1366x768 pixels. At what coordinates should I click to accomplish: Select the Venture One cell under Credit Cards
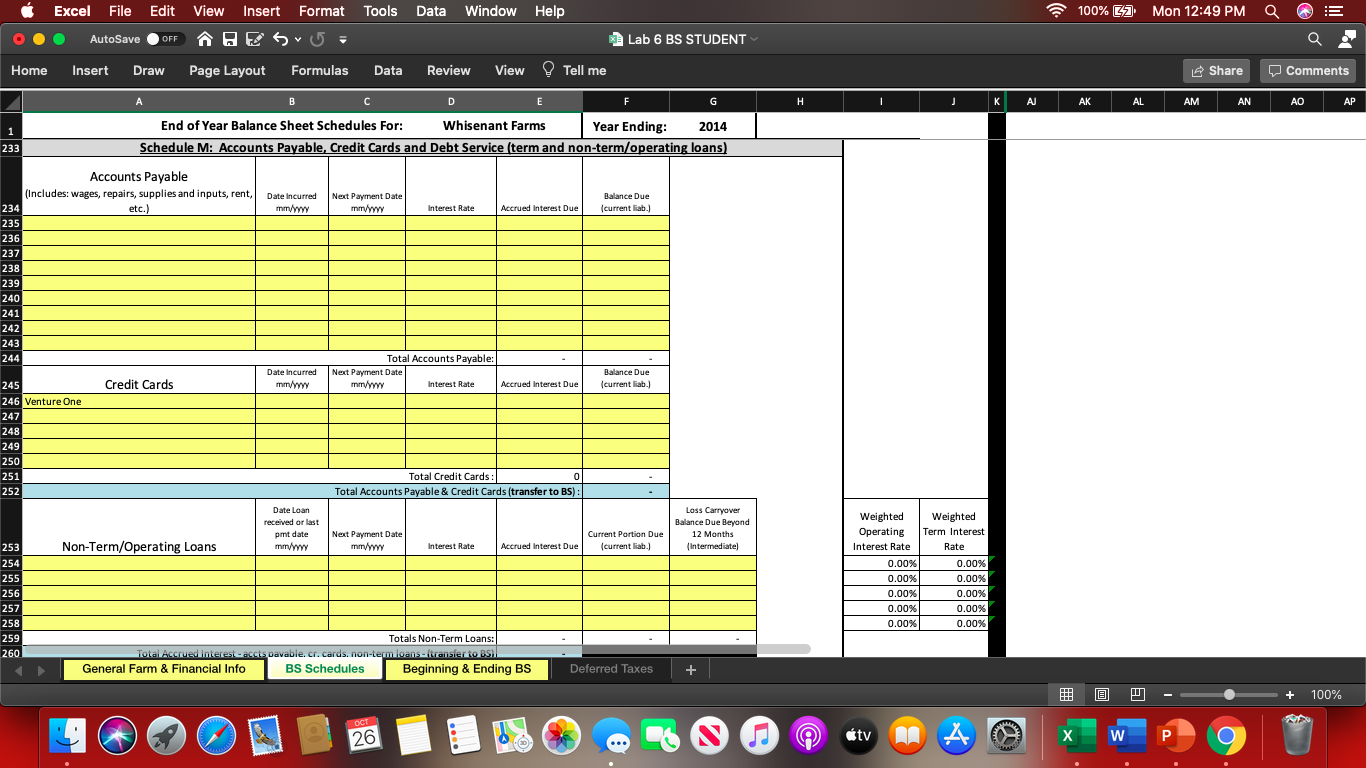click(139, 401)
